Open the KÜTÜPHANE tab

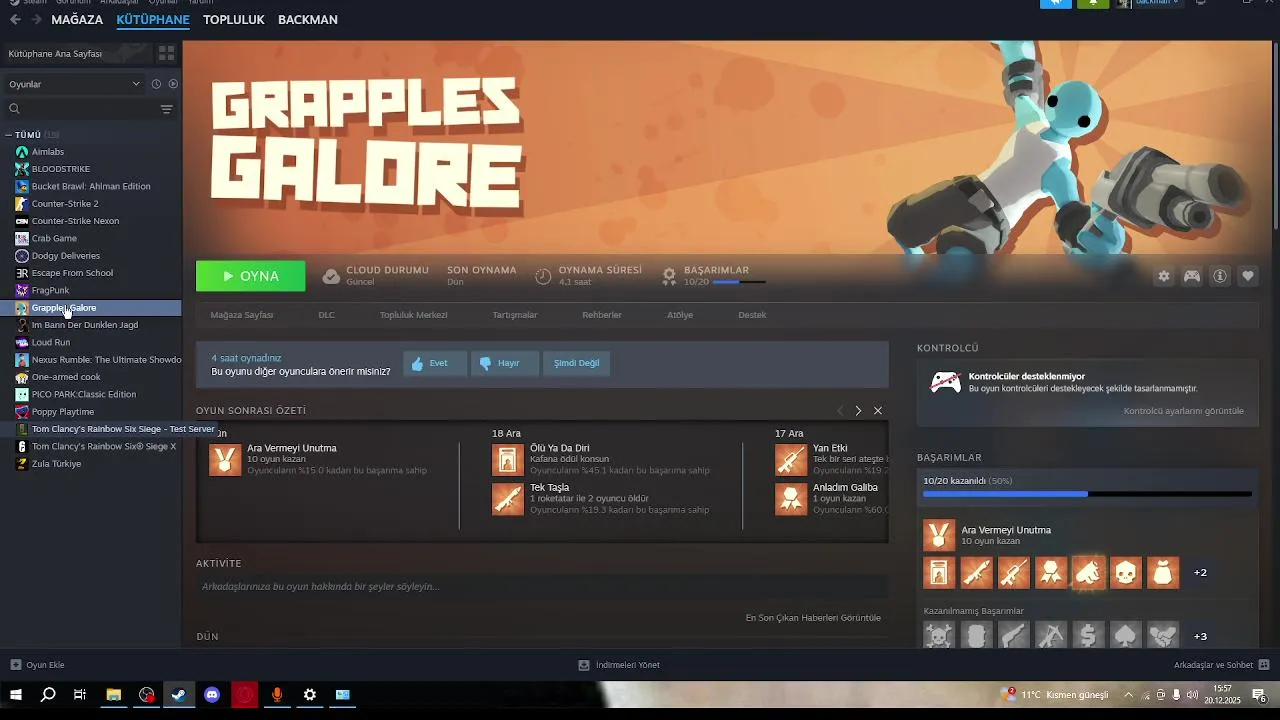(153, 19)
